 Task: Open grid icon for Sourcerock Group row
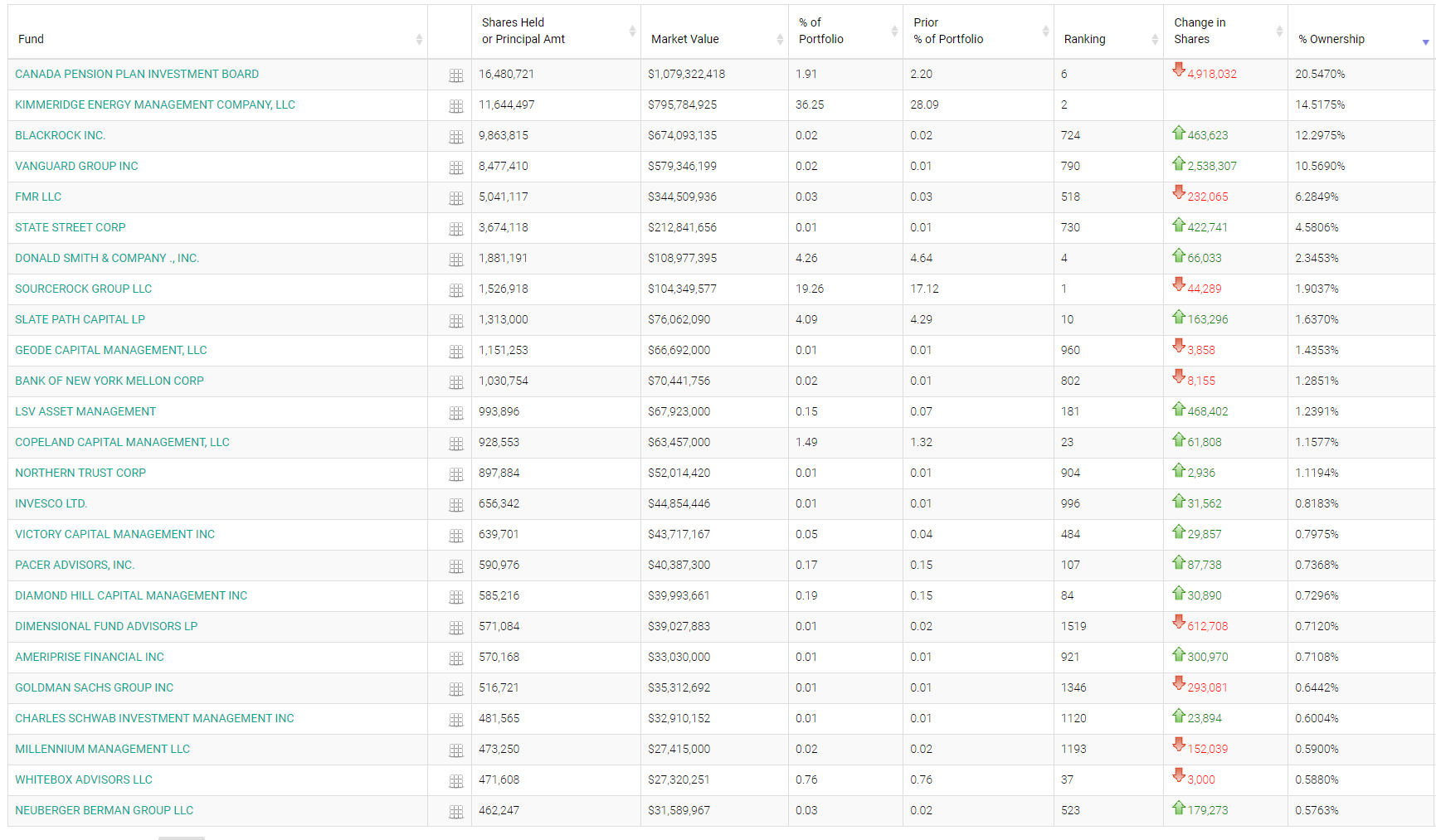coord(456,290)
